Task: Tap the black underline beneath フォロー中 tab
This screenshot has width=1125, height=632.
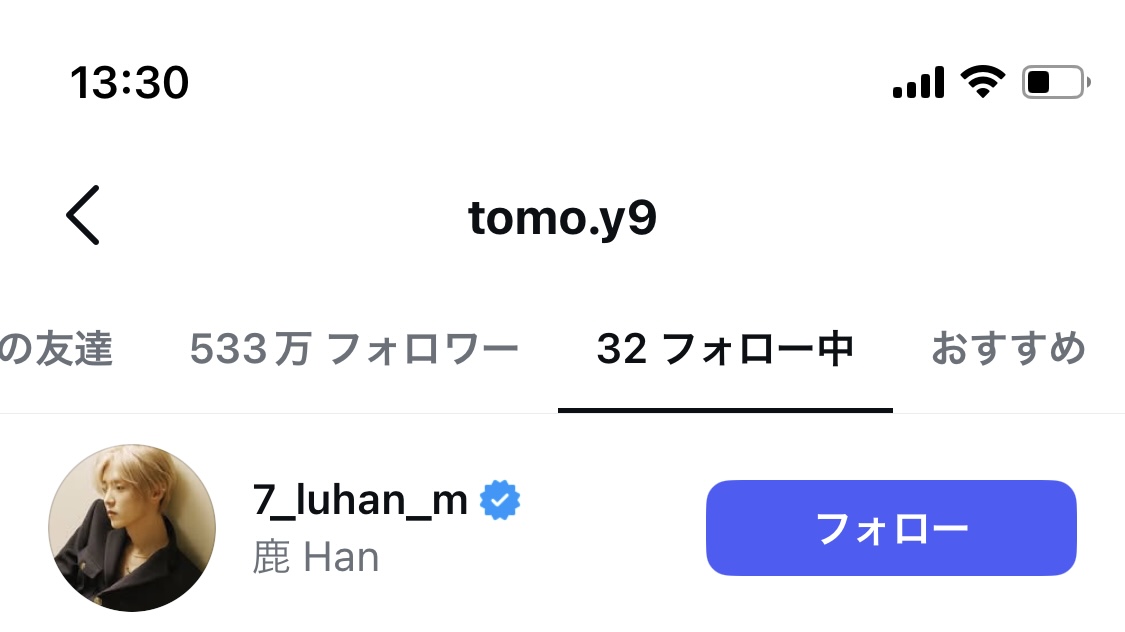Action: 725,410
